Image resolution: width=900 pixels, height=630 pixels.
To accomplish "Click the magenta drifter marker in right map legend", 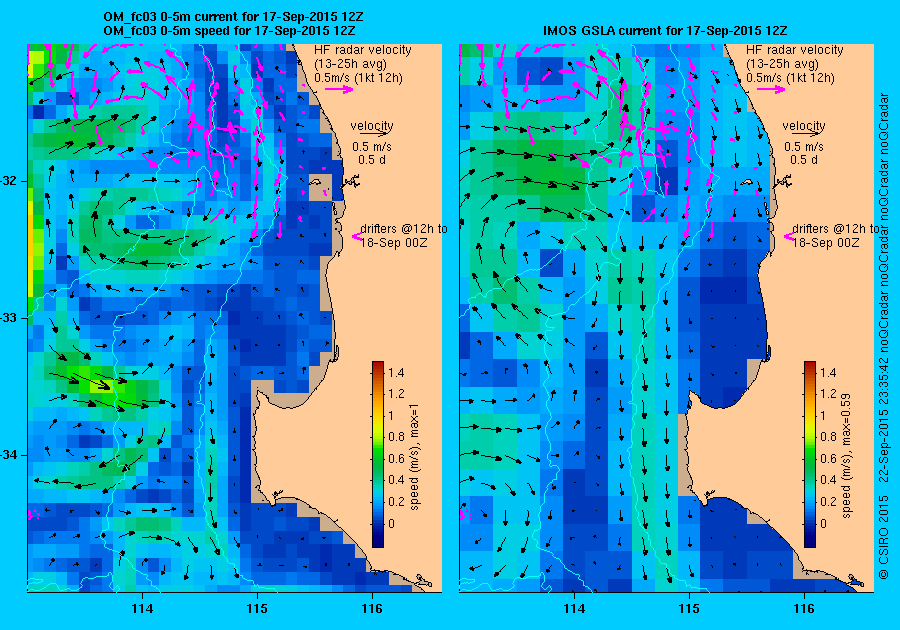I will 789,236.
